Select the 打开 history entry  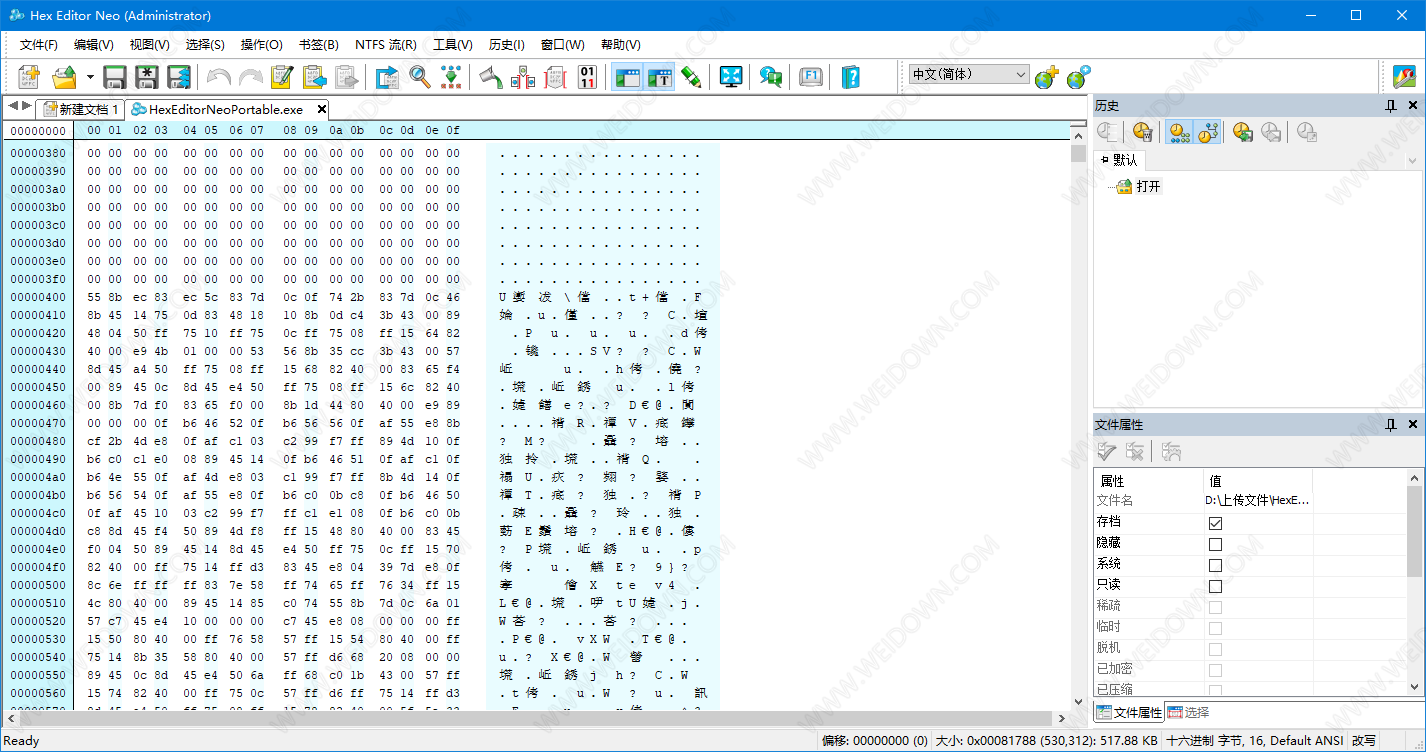coord(1148,186)
